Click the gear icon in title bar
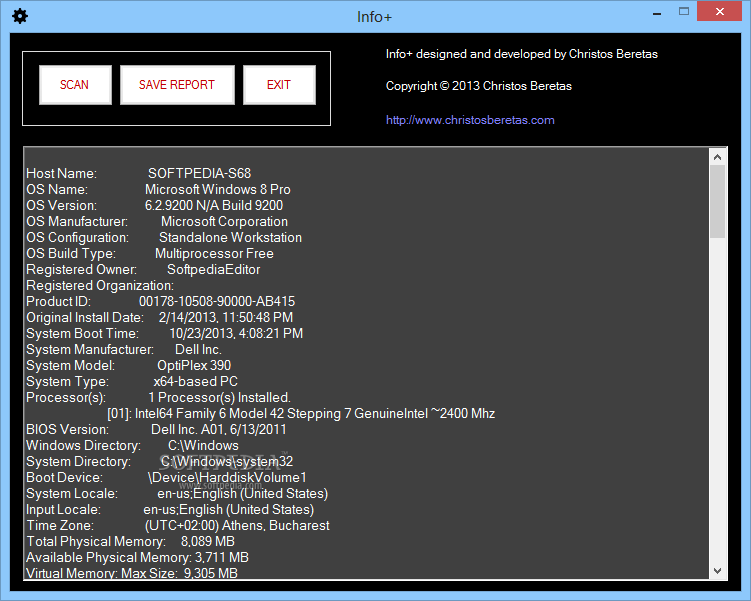 pyautogui.click(x=20, y=16)
